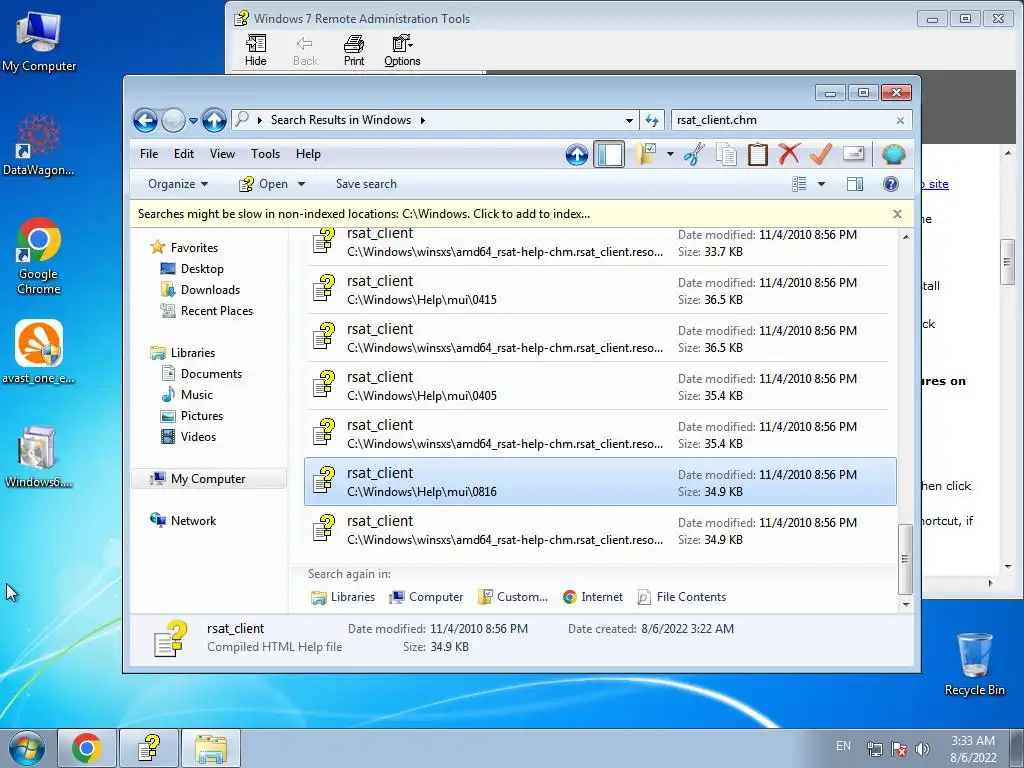Search again in Custom...
Viewport: 1024px width, 768px height.
coord(513,597)
